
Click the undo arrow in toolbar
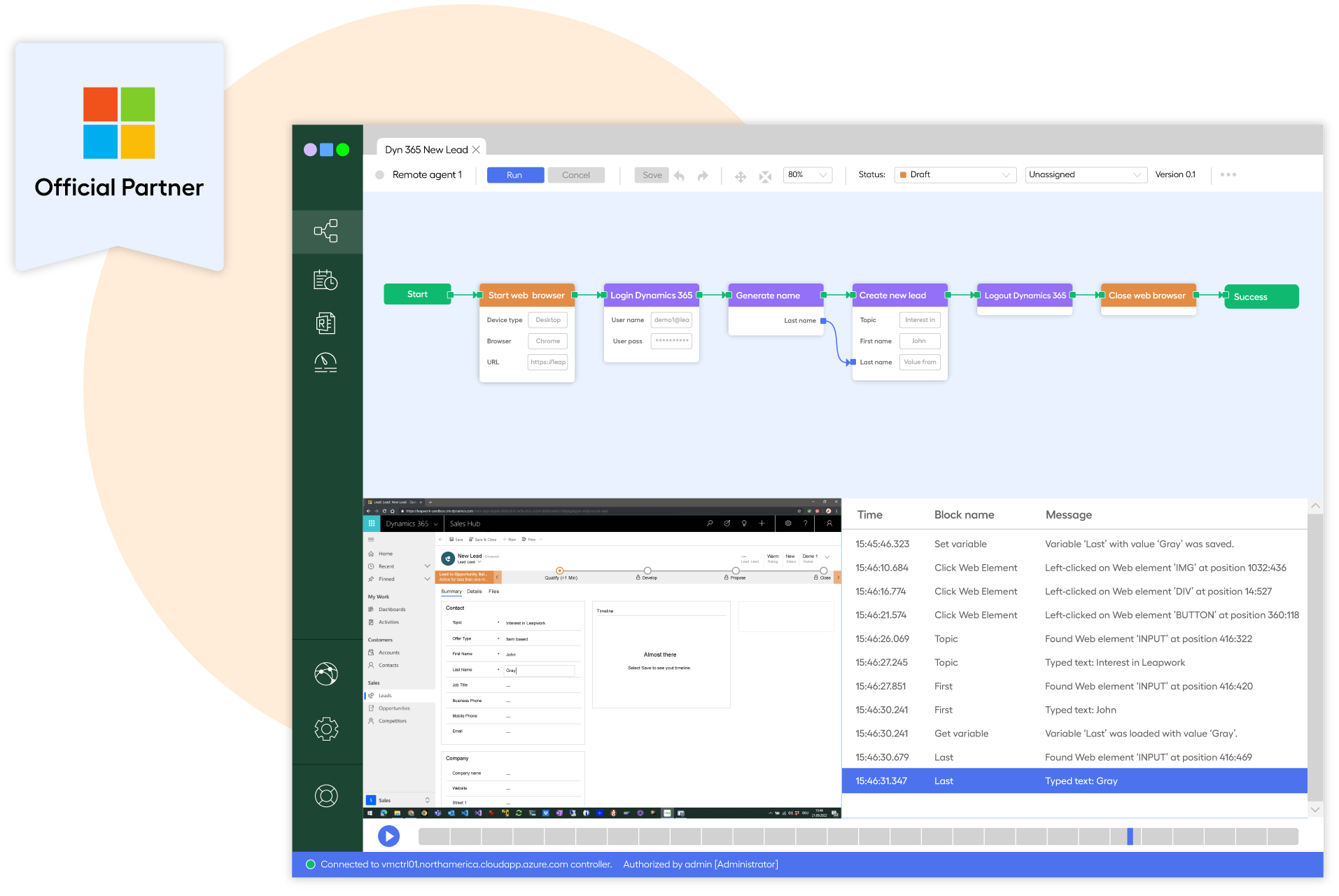click(x=680, y=175)
